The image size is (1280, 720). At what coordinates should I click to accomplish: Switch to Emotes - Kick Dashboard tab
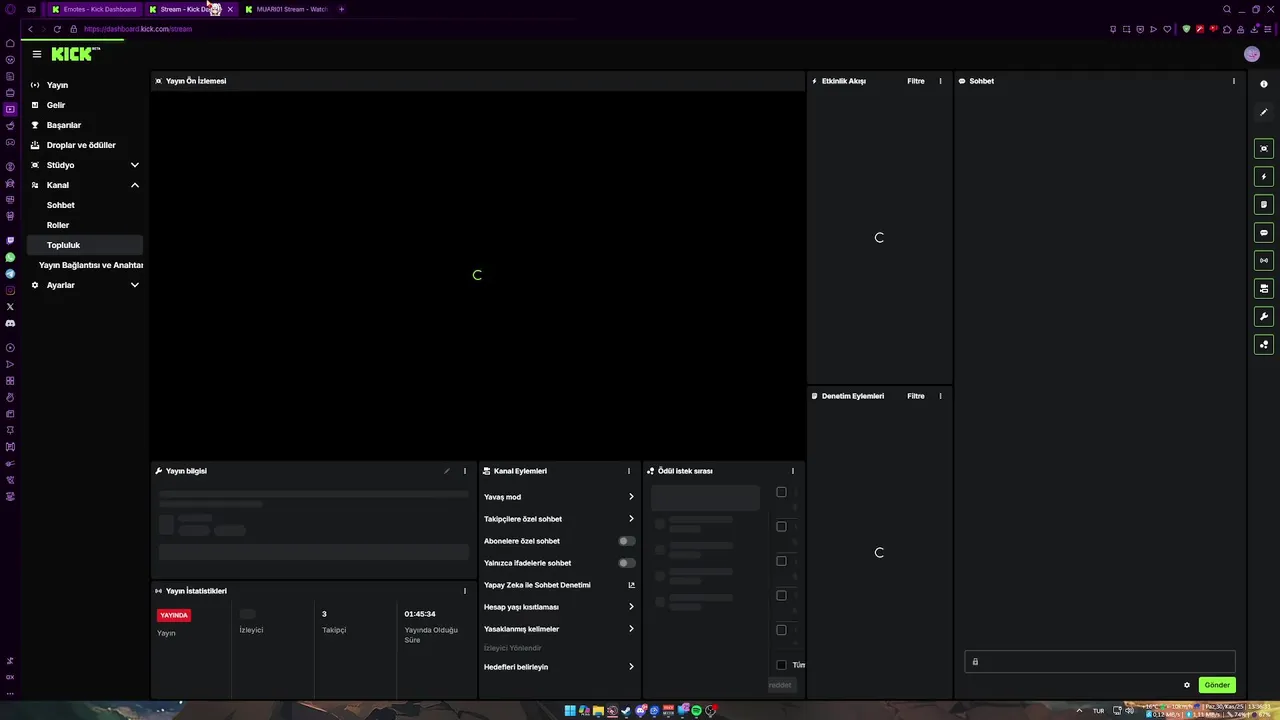point(94,9)
